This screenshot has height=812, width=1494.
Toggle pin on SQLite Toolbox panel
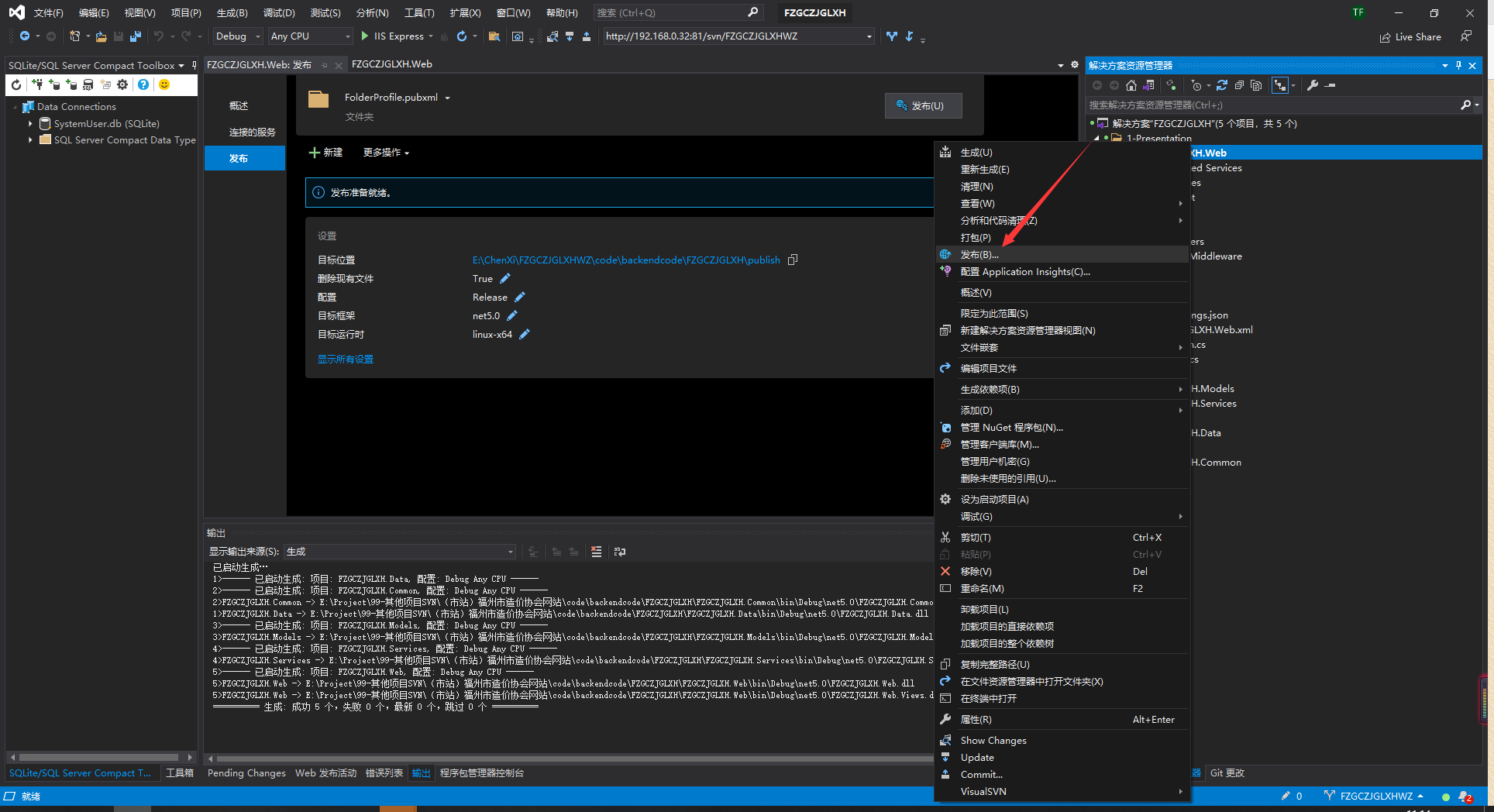194,65
